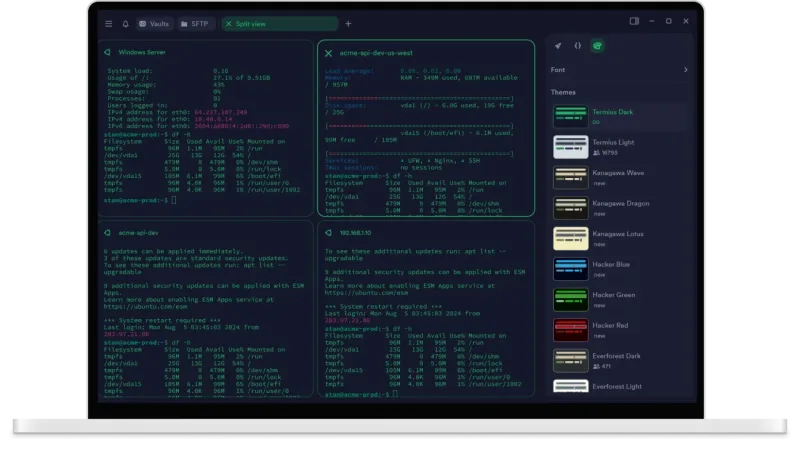Click the Termius Light users count 16793
Viewport: 800px width, 454px height.
pyautogui.click(x=606, y=153)
